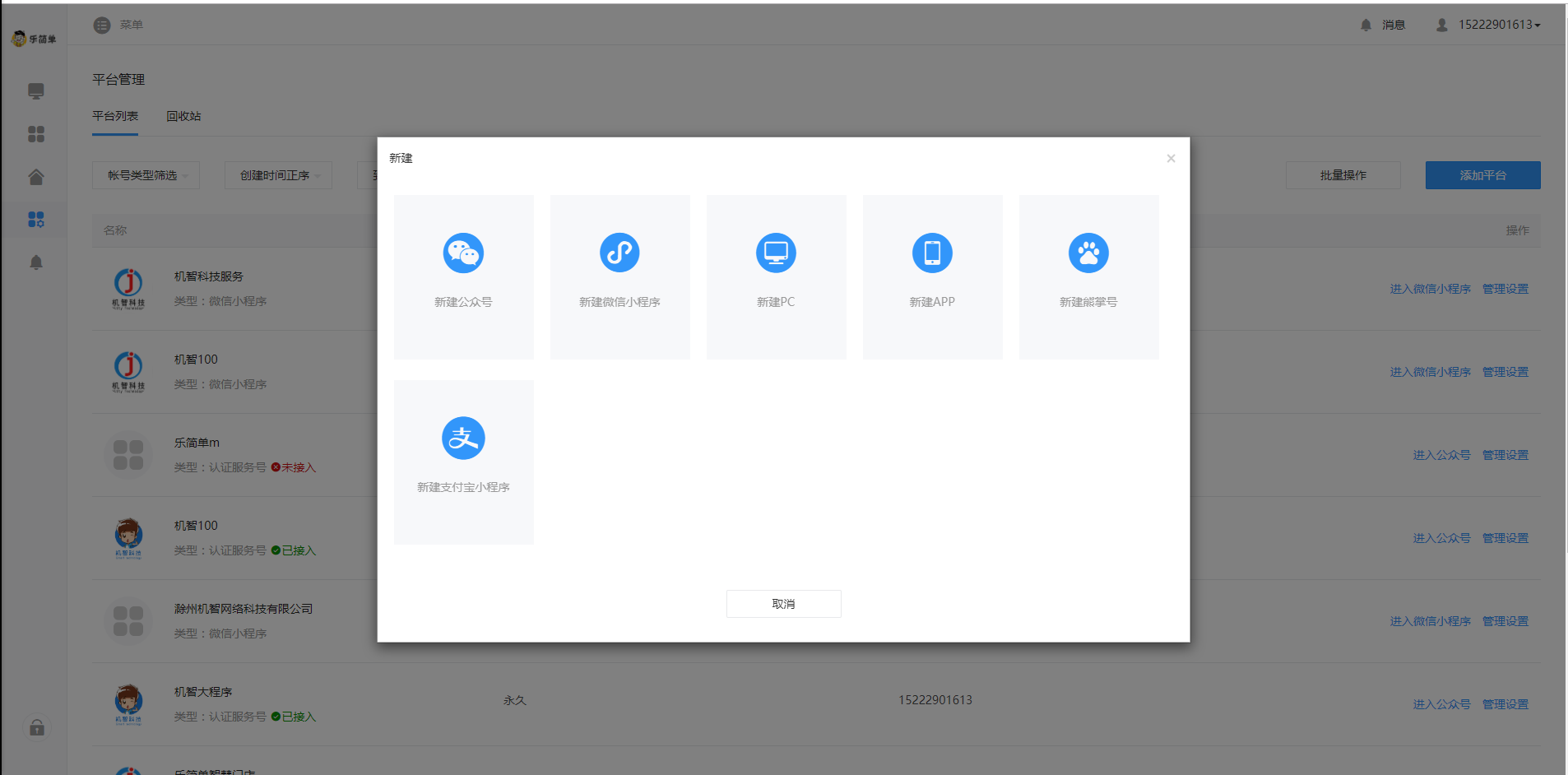Click the 批量操作 button
The image size is (1568, 775).
[1343, 175]
